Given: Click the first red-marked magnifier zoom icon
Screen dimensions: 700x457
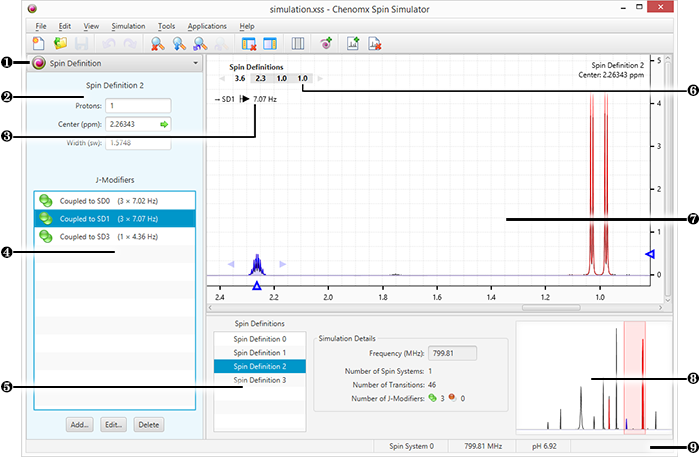Looking at the screenshot, I should pos(156,43).
